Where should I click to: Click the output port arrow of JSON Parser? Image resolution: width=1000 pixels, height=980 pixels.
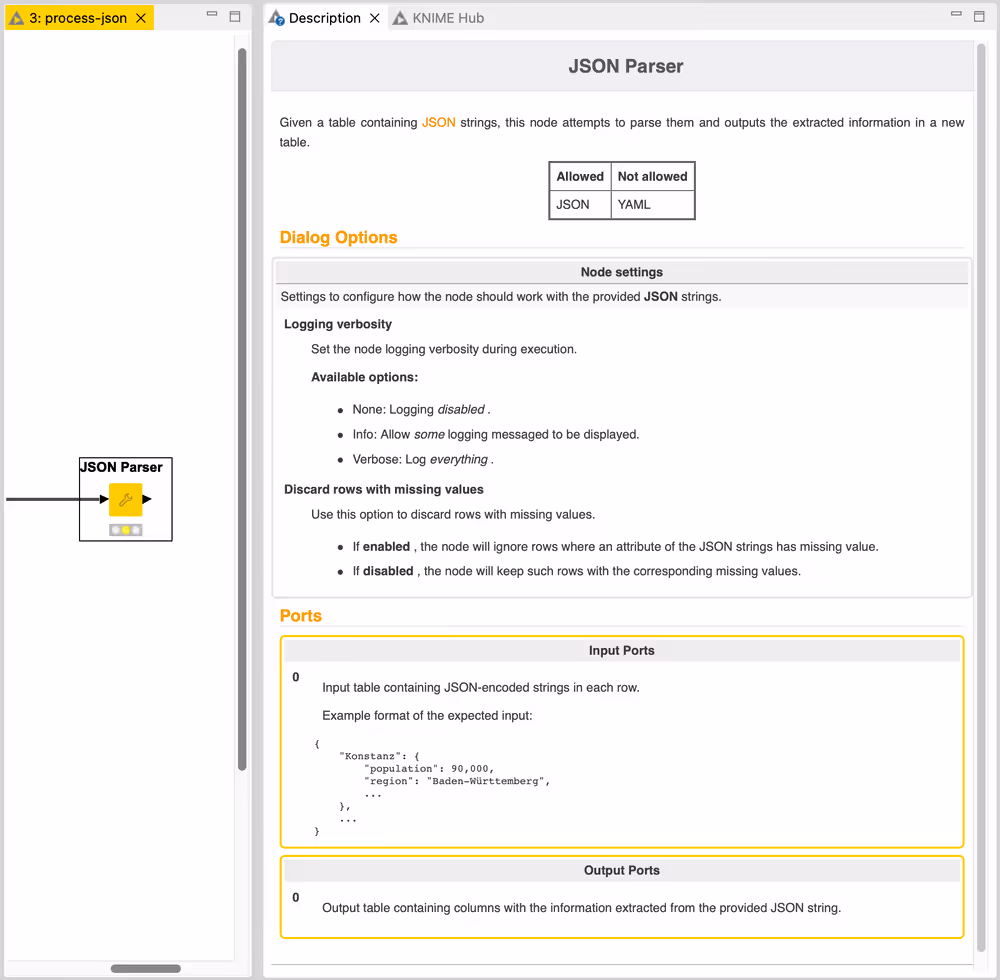pos(147,498)
